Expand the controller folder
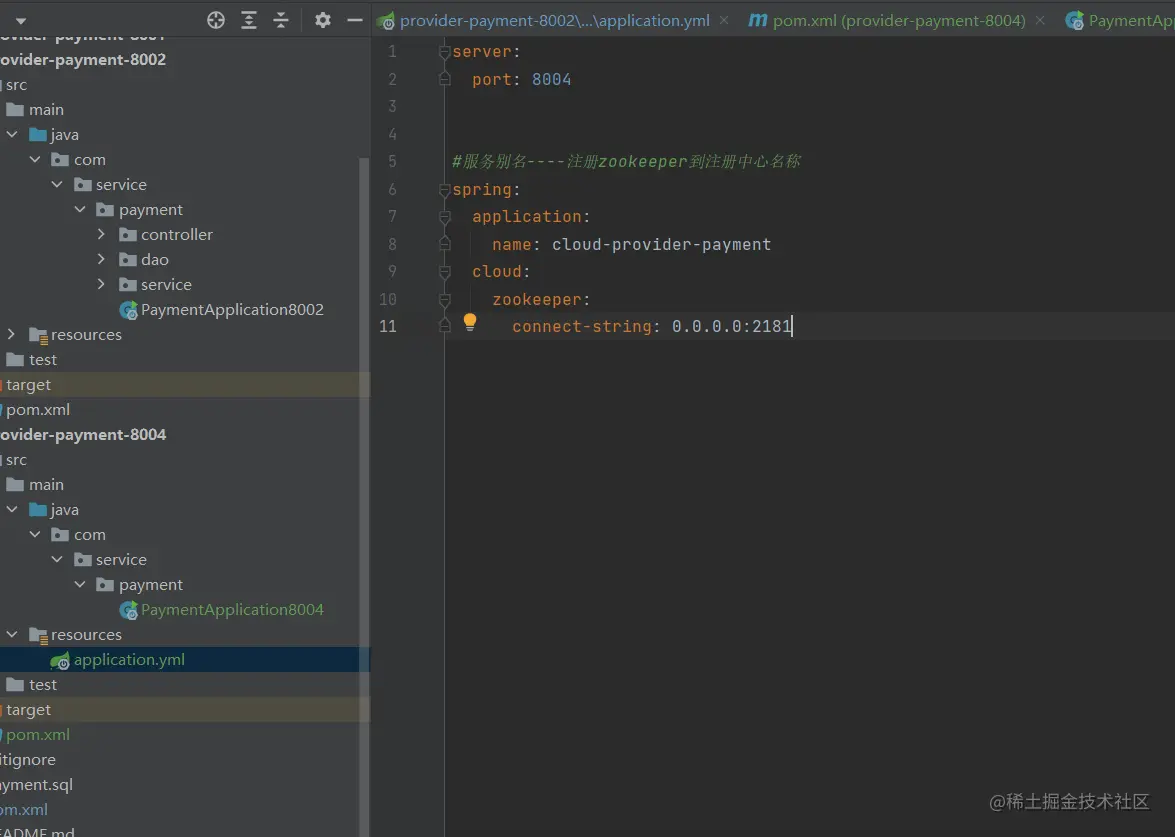1175x837 pixels. pyautogui.click(x=102, y=234)
